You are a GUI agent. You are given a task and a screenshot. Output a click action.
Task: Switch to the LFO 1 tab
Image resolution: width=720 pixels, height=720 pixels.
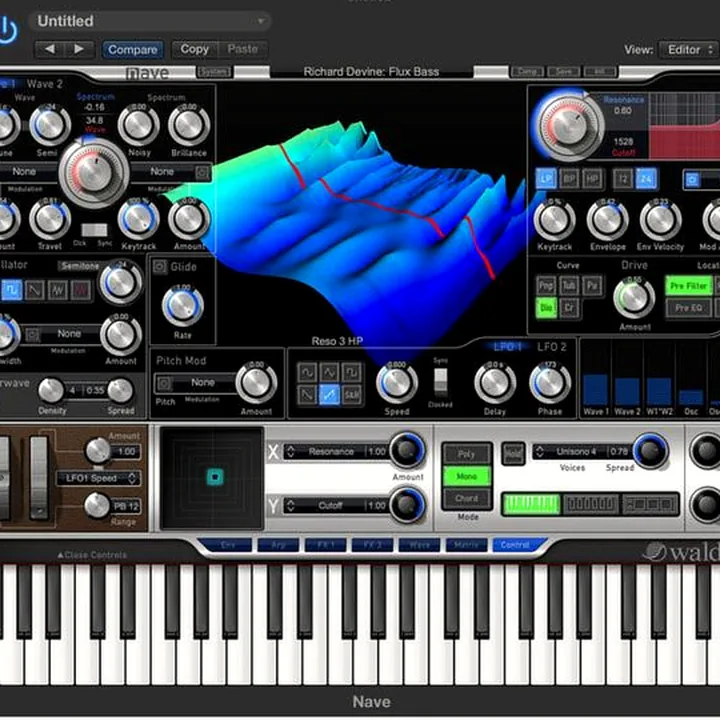click(507, 347)
